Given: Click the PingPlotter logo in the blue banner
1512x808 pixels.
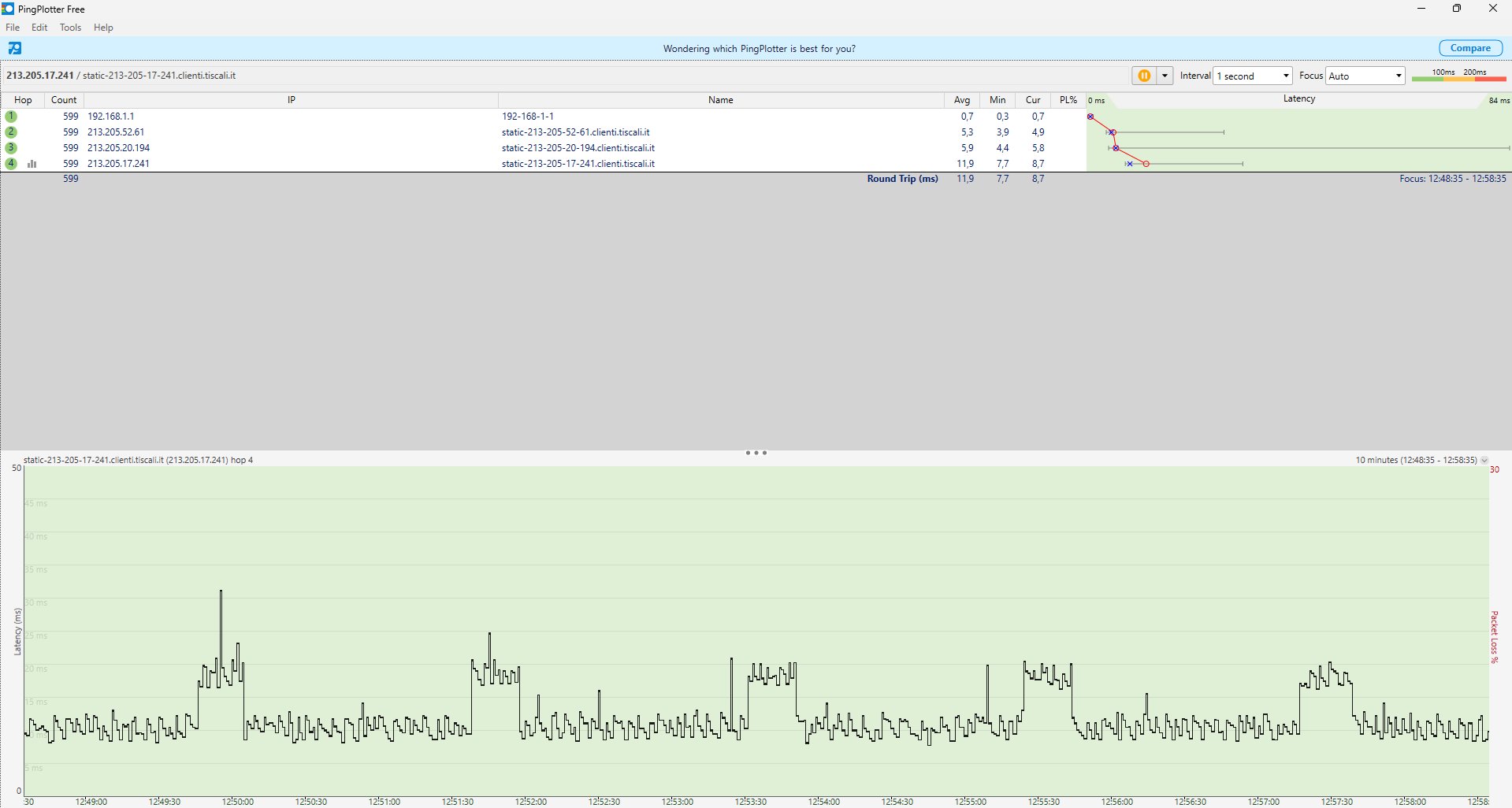Looking at the screenshot, I should pyautogui.click(x=15, y=48).
